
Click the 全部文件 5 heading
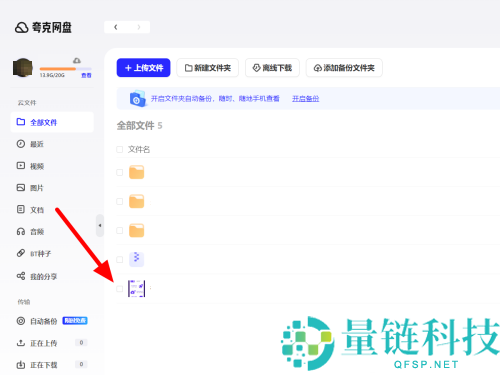[140, 126]
